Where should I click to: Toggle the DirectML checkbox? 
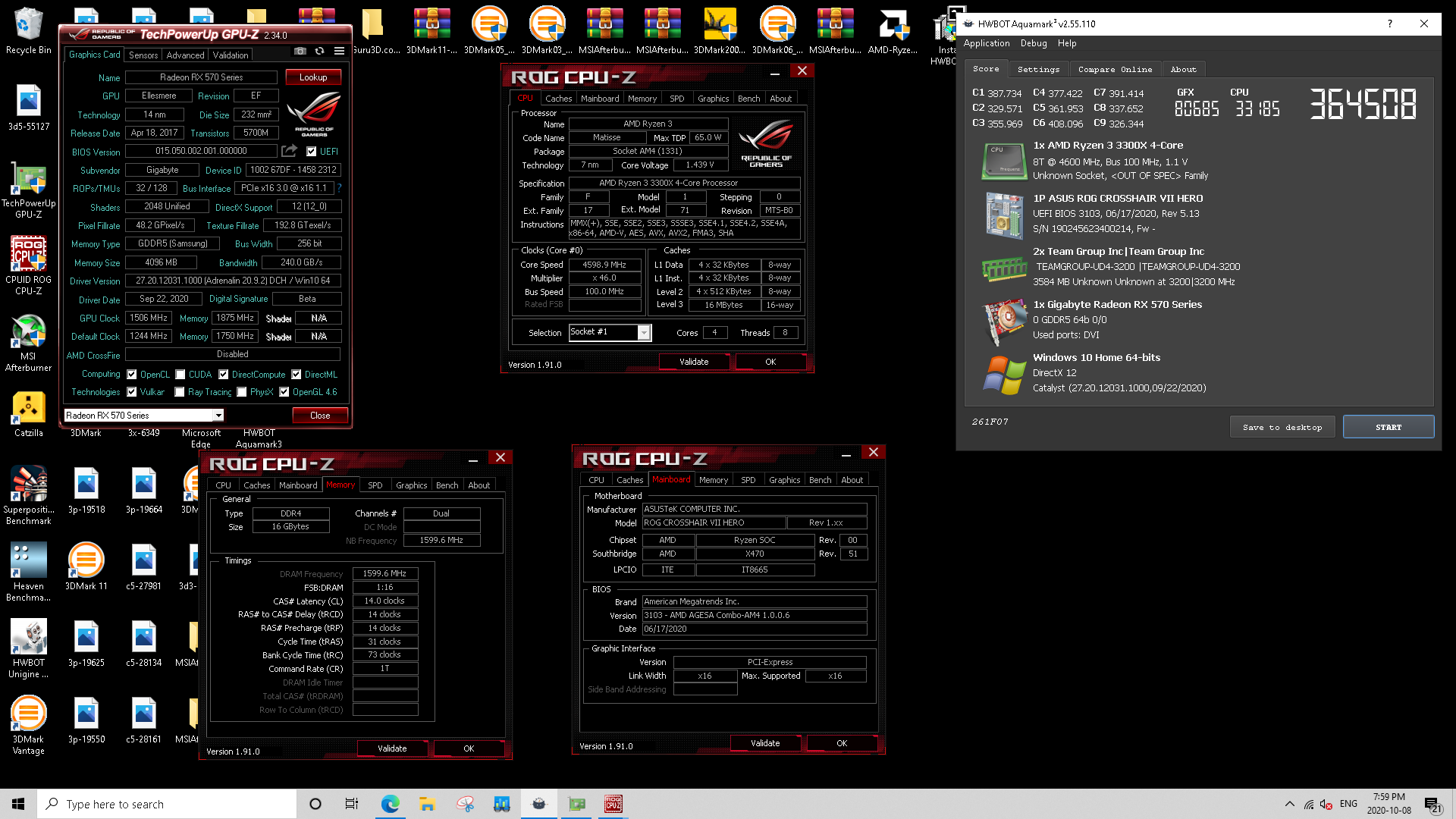pos(297,375)
